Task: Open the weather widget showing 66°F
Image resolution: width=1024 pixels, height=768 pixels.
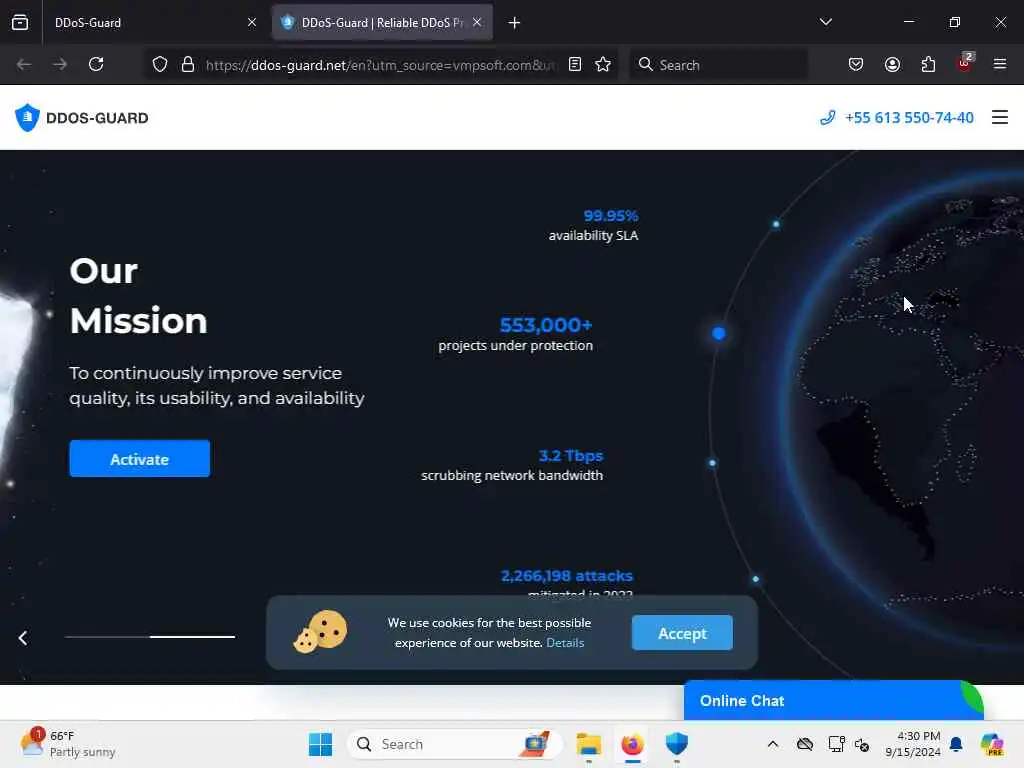Action: coord(68,744)
